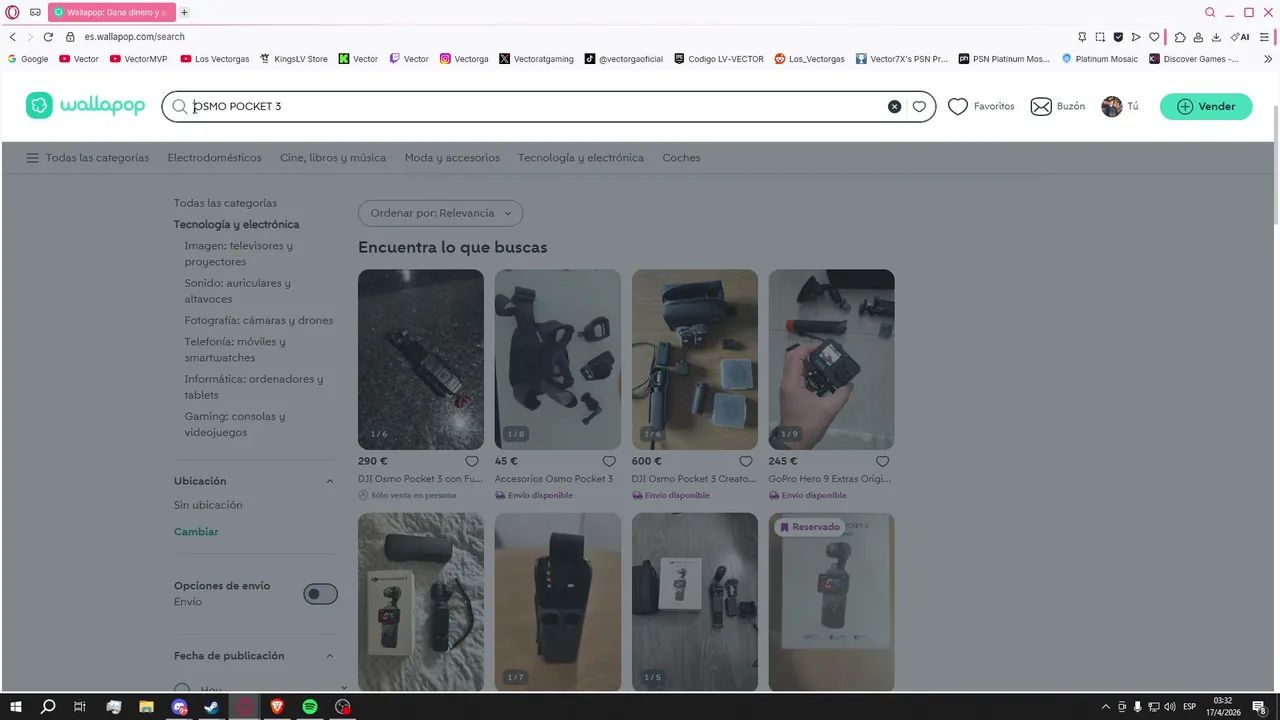This screenshot has height=720, width=1280.
Task: Select Gaming: consolas y videojuegos subcategory
Action: (235, 424)
